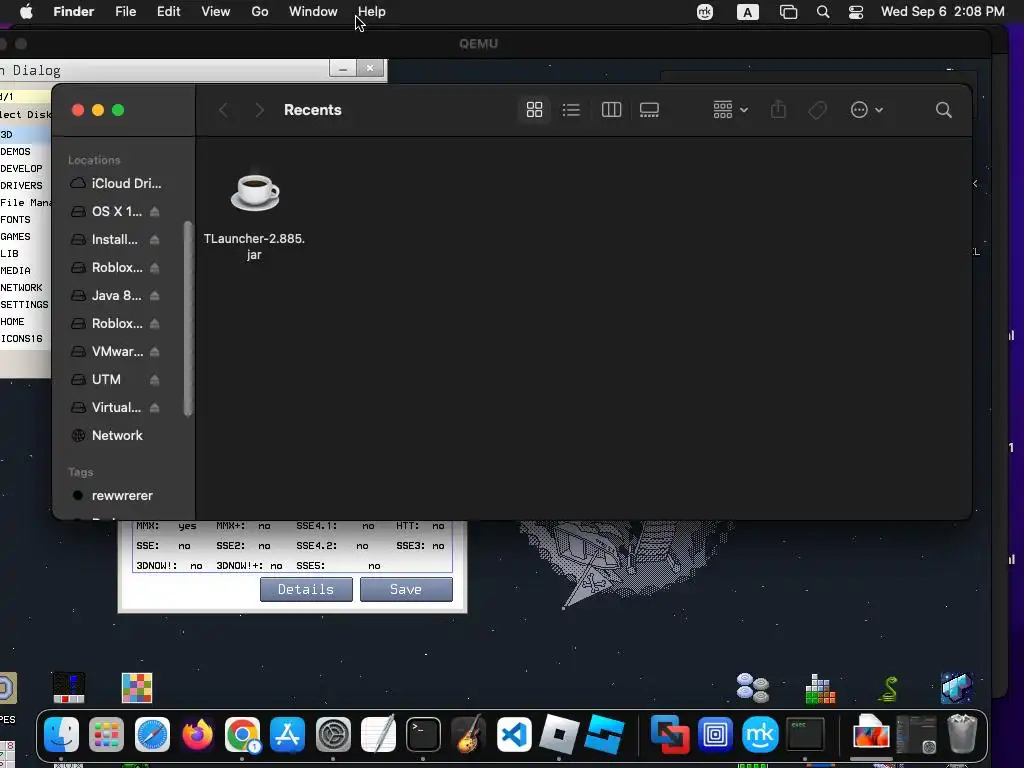The image size is (1024, 768).
Task: Eject the VMware volume
Action: click(155, 351)
